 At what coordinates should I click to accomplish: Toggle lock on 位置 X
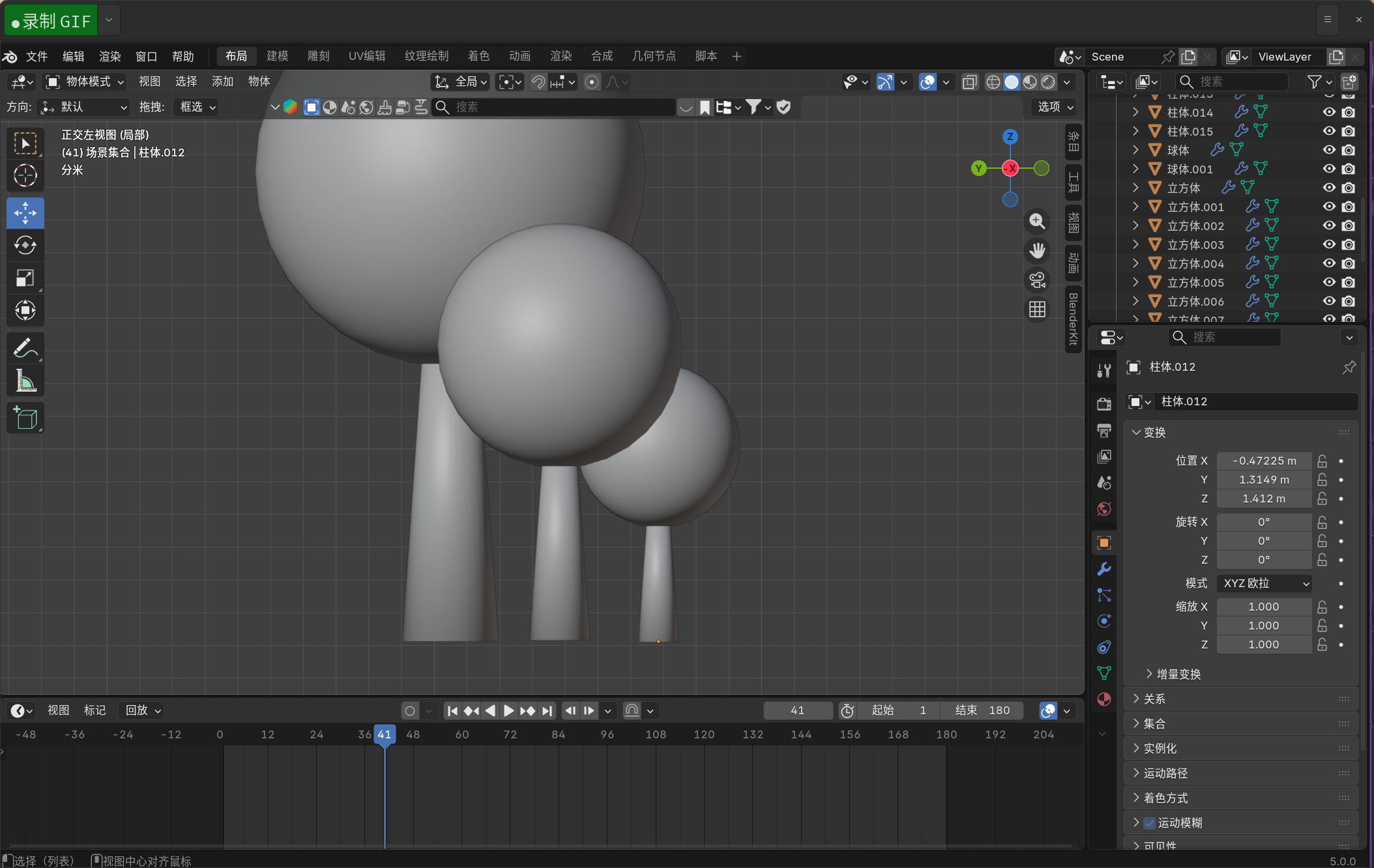(x=1322, y=461)
